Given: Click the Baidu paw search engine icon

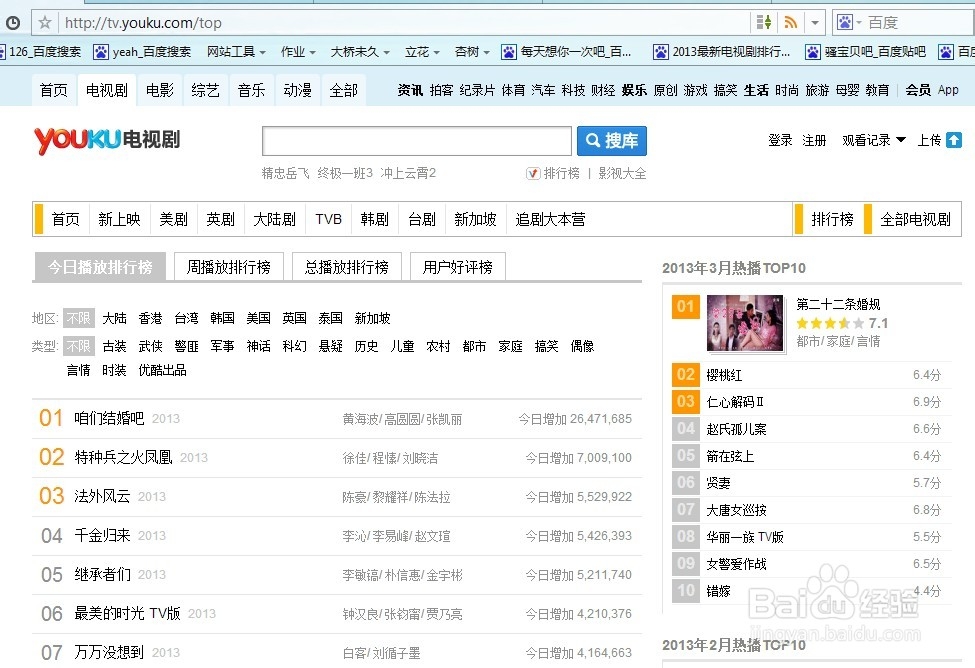Looking at the screenshot, I should [x=844, y=23].
